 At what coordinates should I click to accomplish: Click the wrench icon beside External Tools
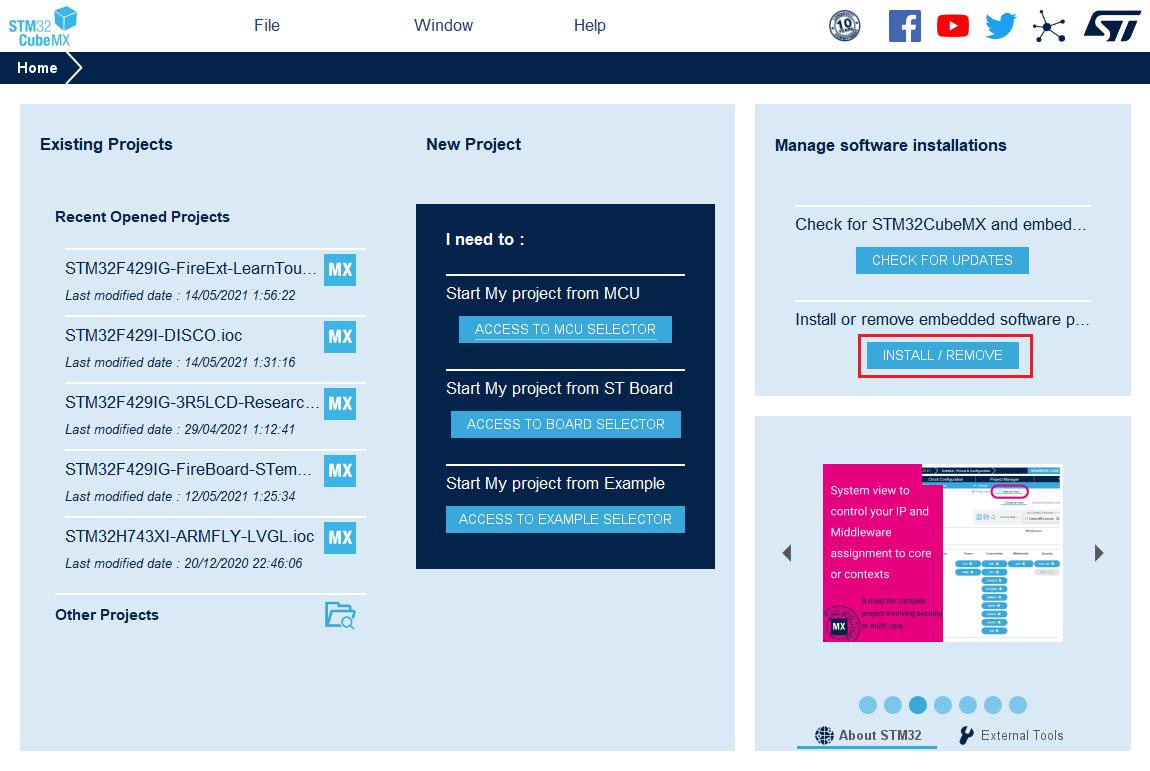tap(967, 735)
